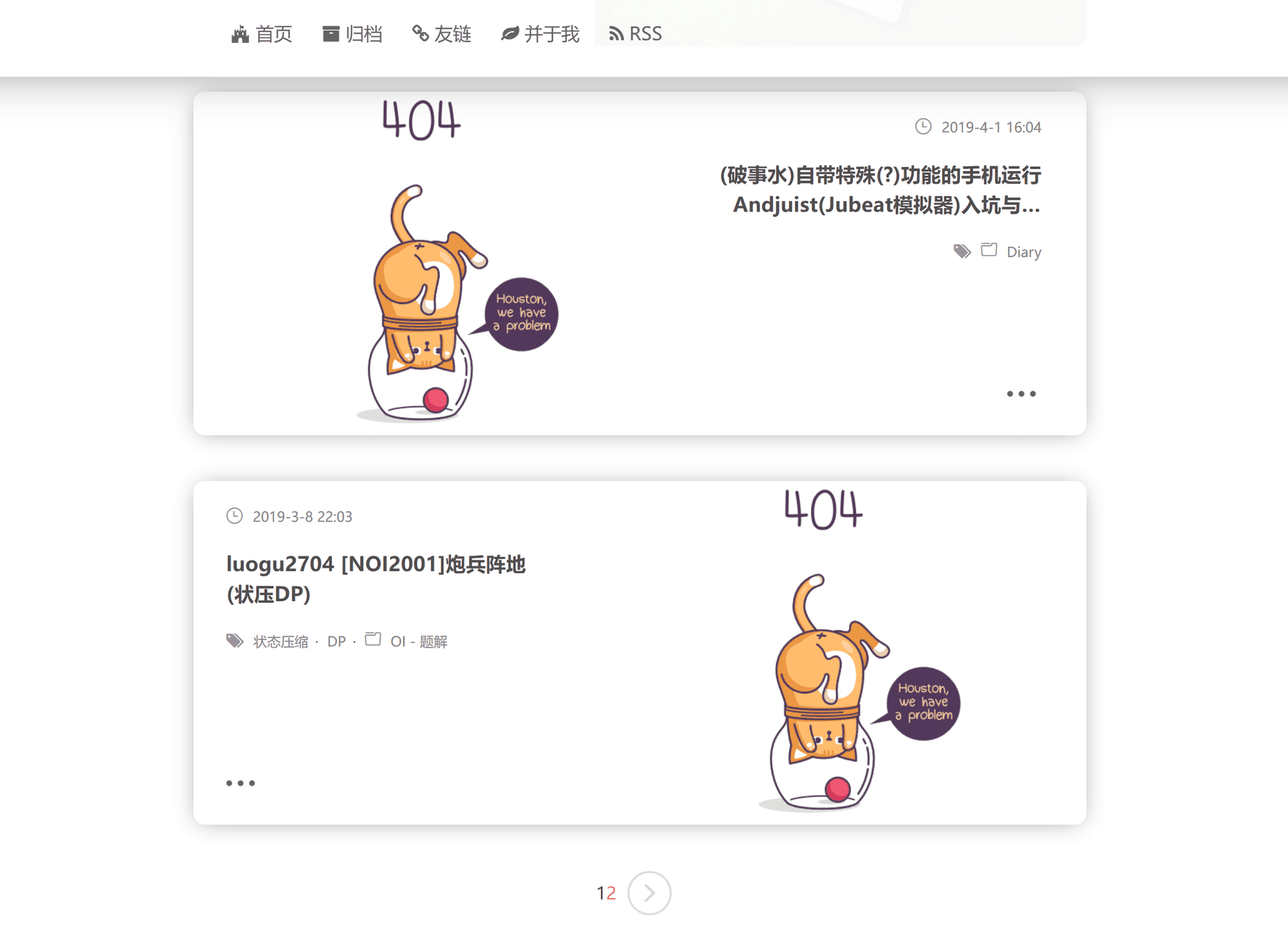1288x926 pixels.
Task: Click the Diary category label
Action: click(1023, 252)
